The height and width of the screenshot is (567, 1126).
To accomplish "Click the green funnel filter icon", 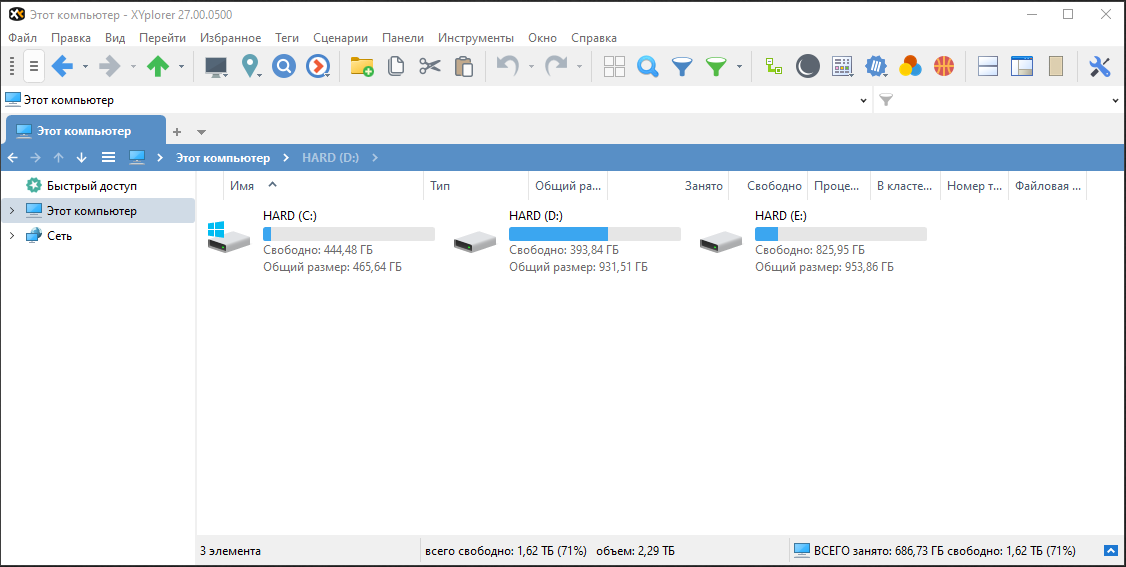I will [x=716, y=67].
